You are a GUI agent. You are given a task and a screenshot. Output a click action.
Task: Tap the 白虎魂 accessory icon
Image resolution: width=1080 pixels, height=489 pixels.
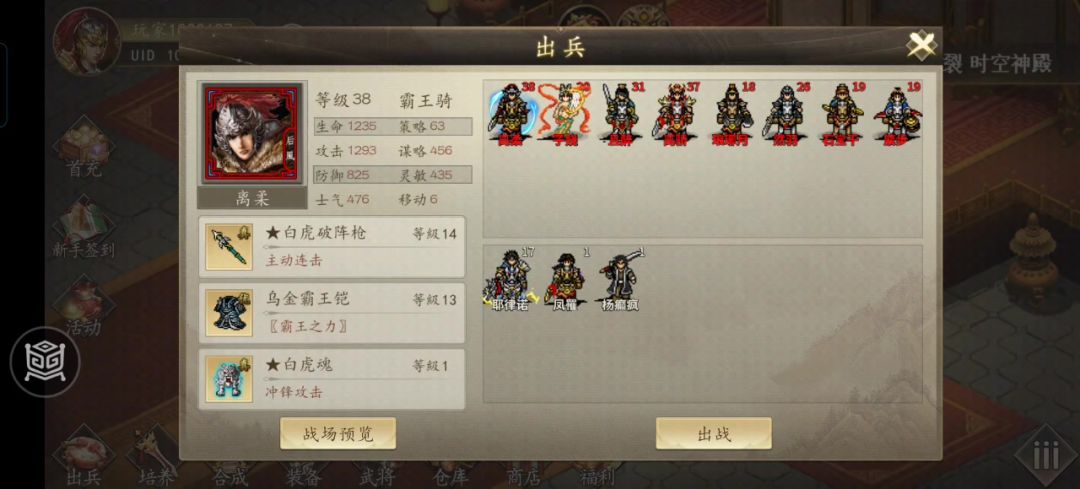click(229, 379)
